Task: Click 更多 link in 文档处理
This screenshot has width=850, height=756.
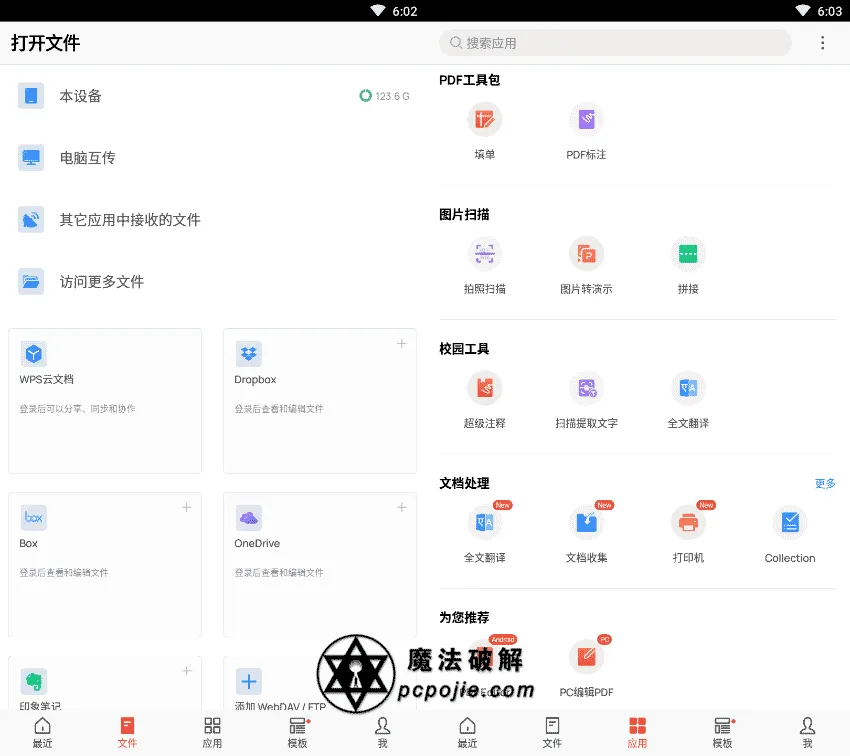Action: pos(825,483)
